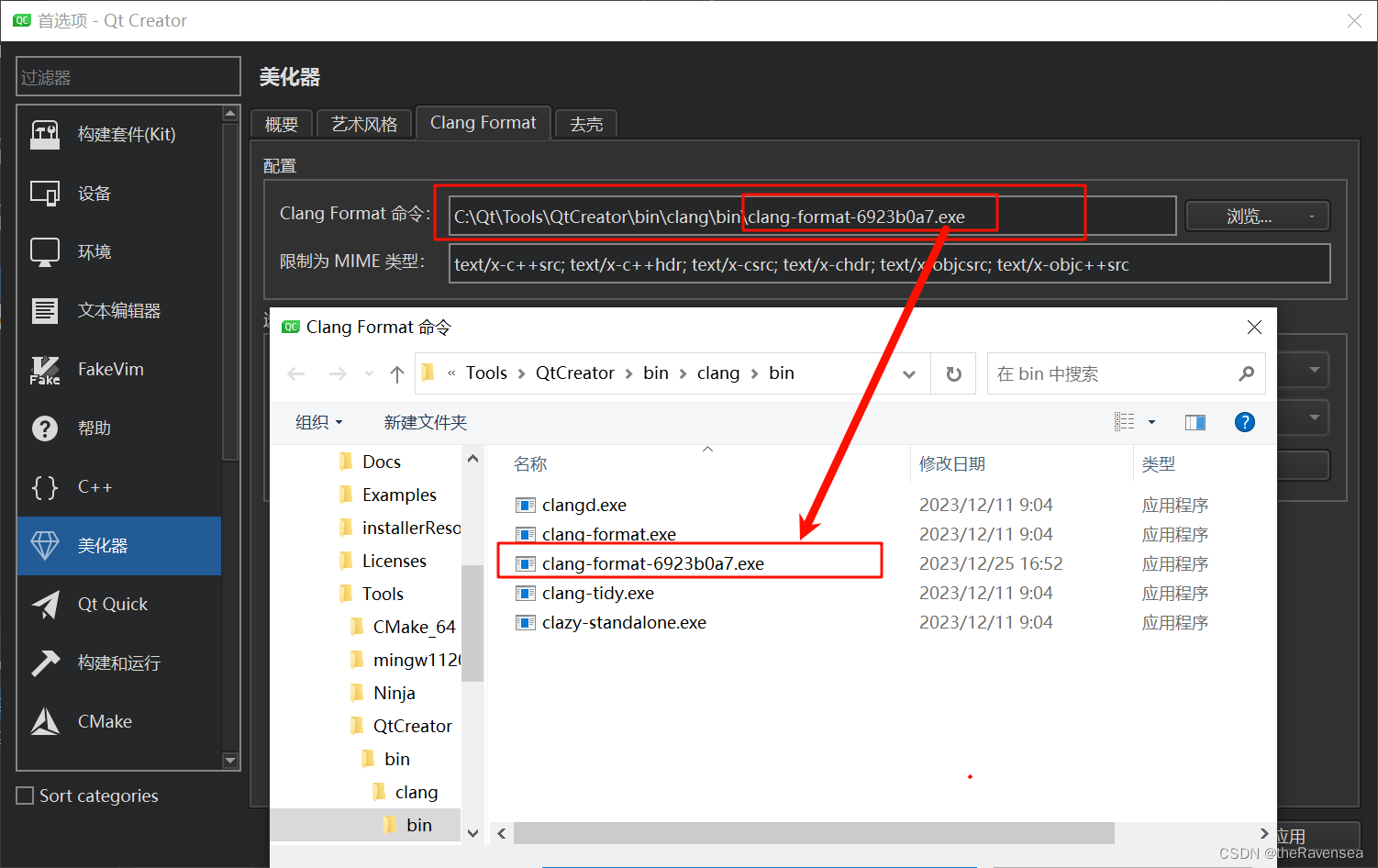Click the clangd.exe file icon

click(x=526, y=506)
